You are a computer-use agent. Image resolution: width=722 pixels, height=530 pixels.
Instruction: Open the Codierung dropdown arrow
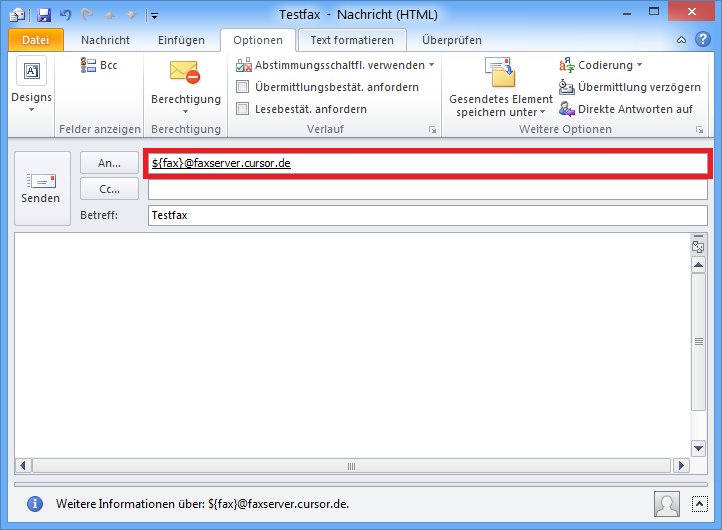point(639,65)
